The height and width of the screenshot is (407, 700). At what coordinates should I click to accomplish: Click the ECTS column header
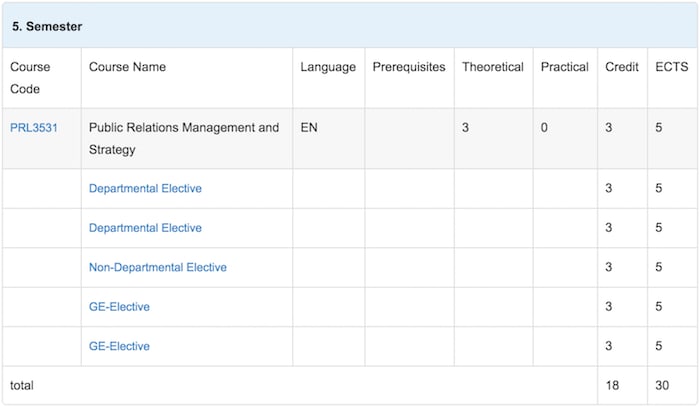click(x=671, y=67)
